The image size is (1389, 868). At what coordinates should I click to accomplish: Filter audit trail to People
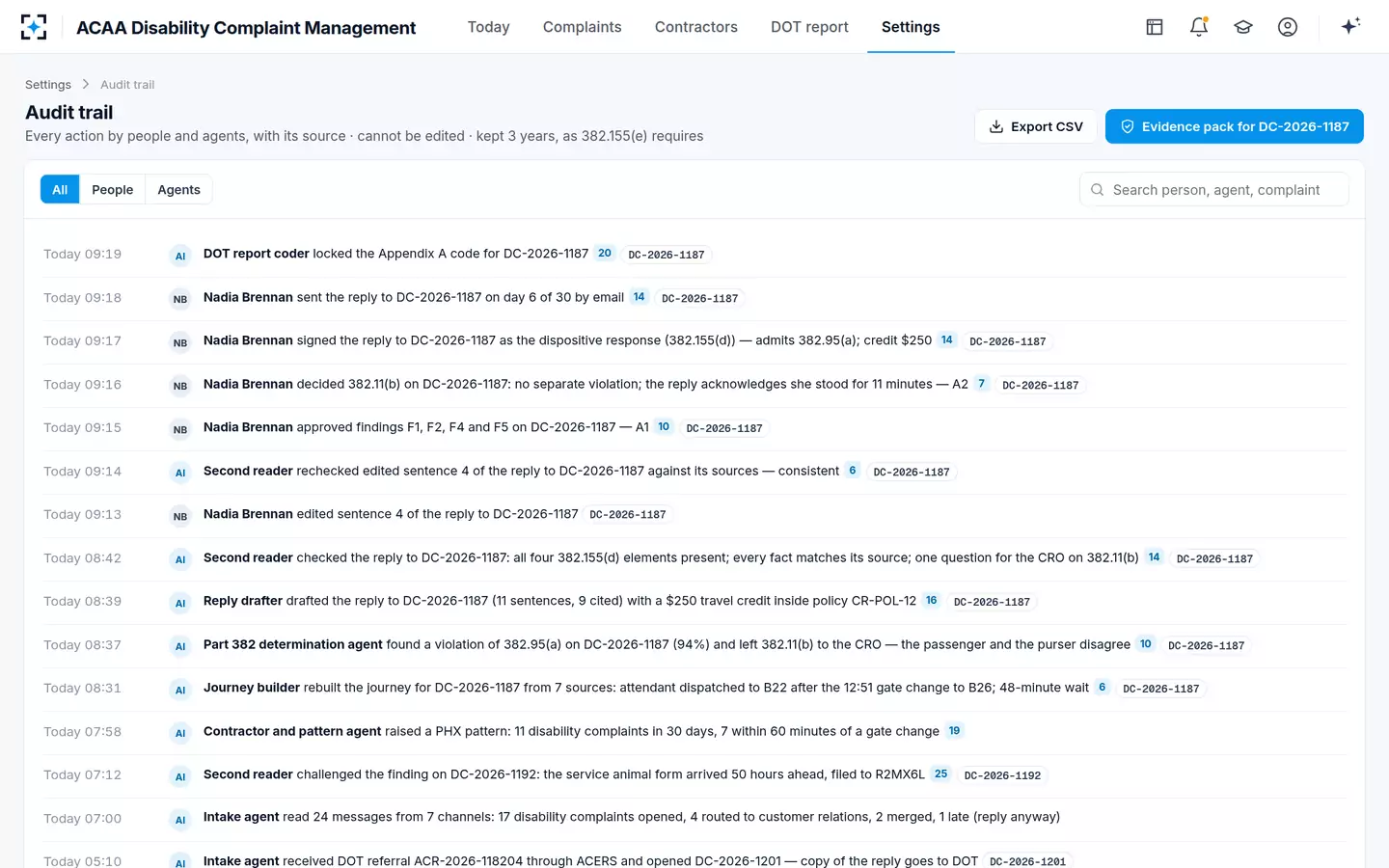[x=113, y=190]
